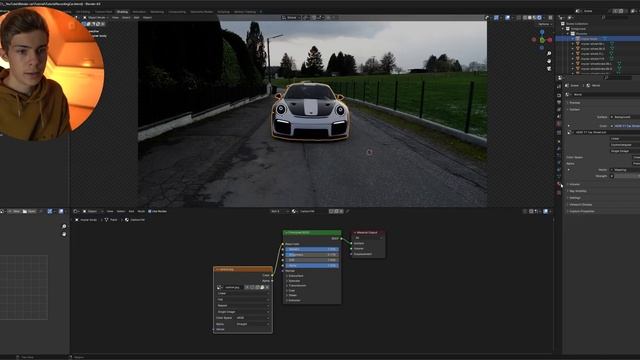Click the image name field in Image Texture

(x=233, y=287)
